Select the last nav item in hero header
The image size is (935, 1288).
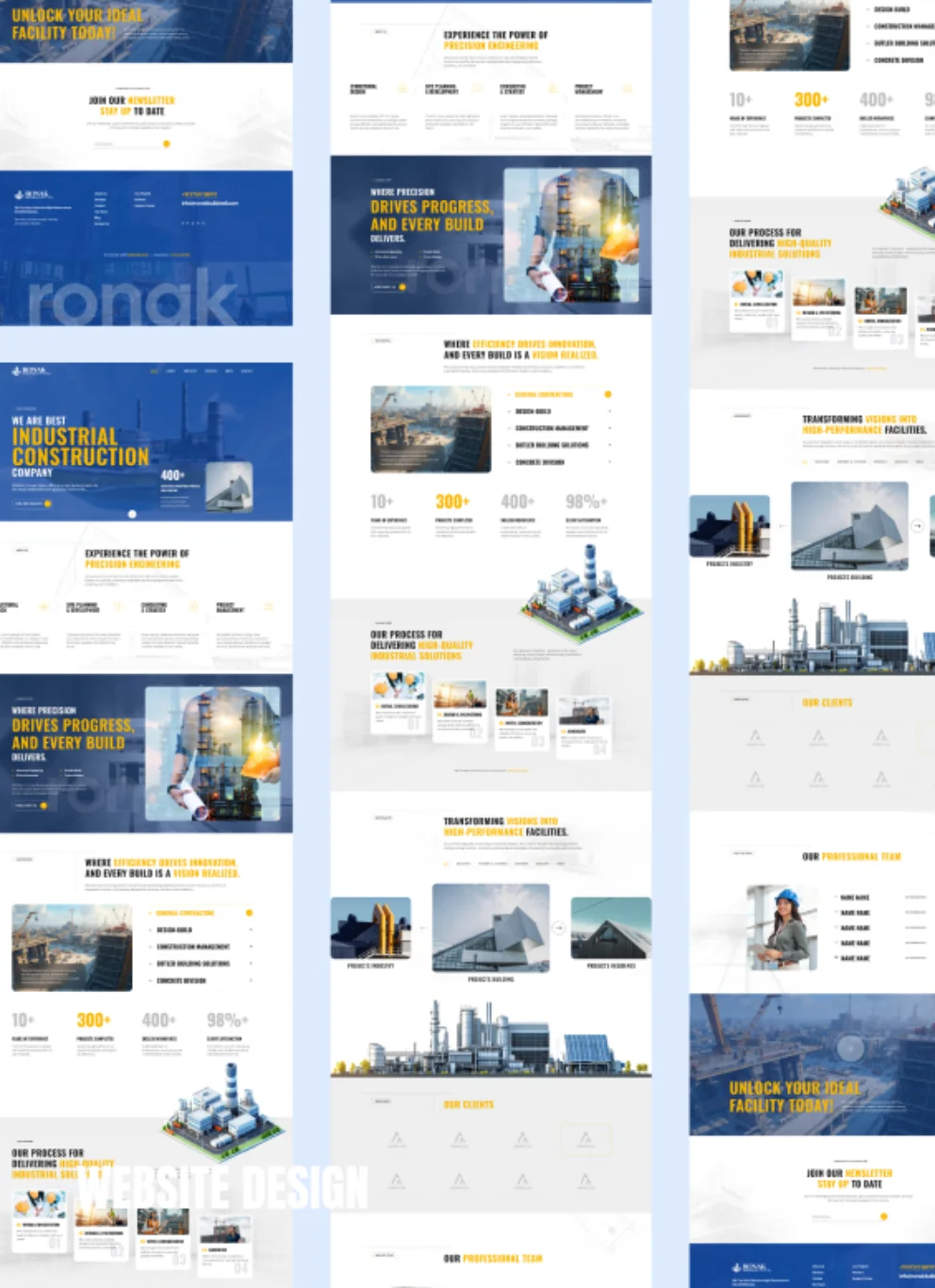tap(247, 372)
